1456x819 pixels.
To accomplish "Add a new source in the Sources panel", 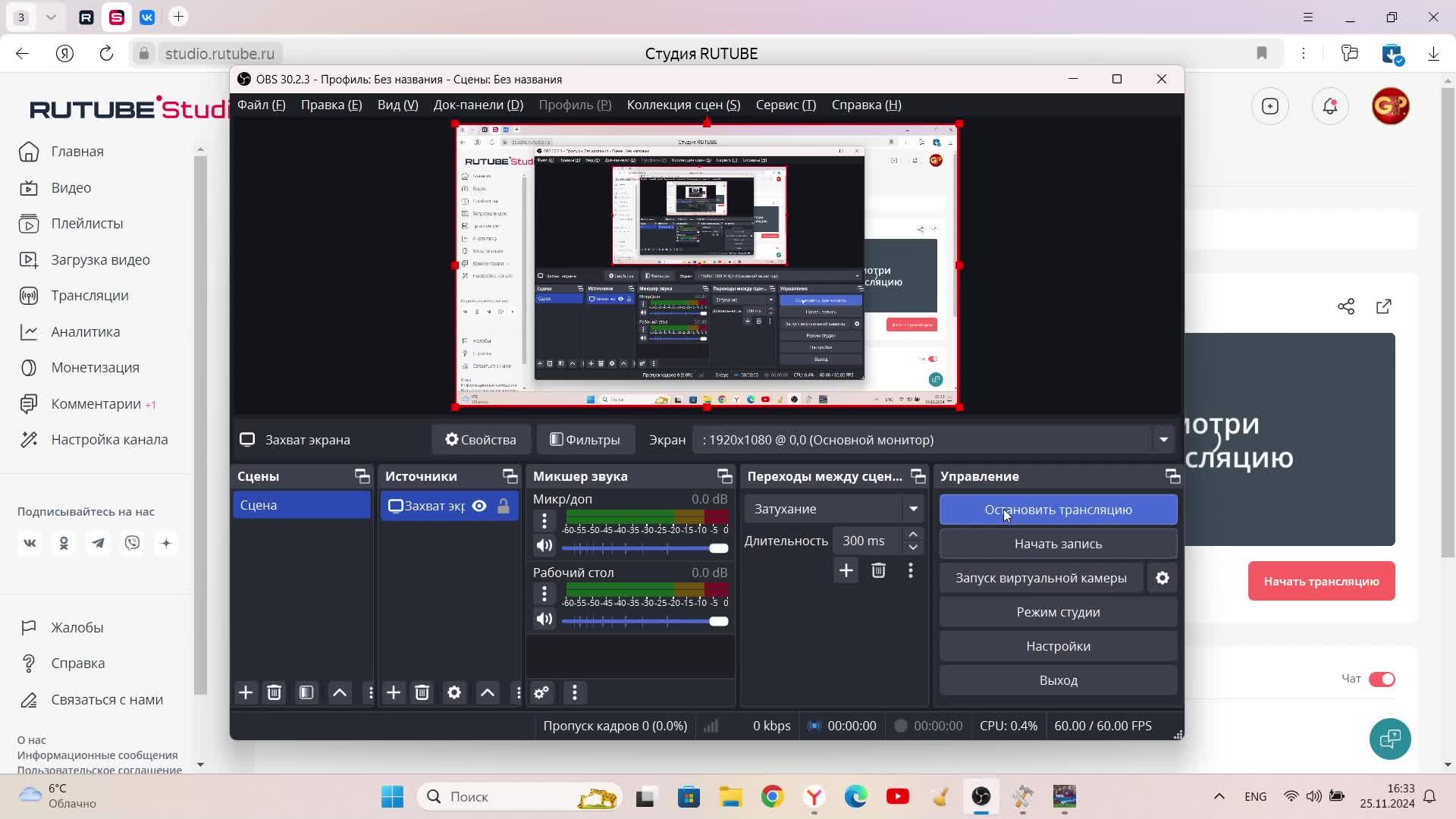I will 394,692.
